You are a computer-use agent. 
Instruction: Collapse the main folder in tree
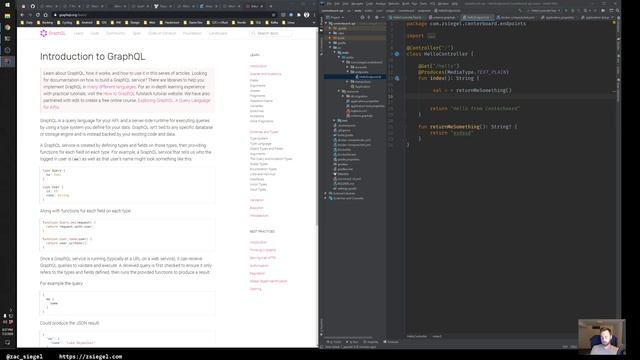pyautogui.click(x=335, y=52)
